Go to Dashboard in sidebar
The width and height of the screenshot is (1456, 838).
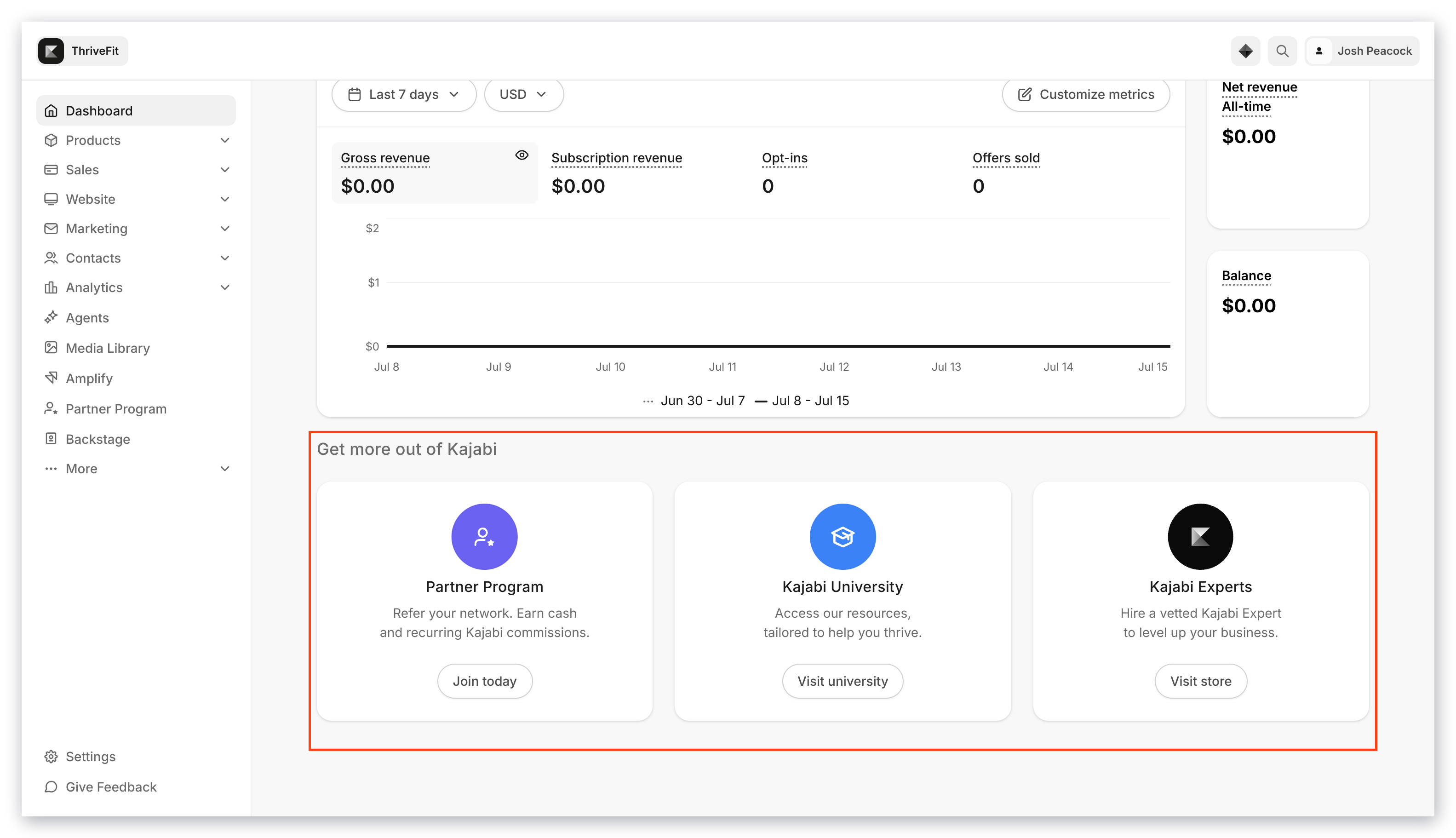click(x=136, y=110)
